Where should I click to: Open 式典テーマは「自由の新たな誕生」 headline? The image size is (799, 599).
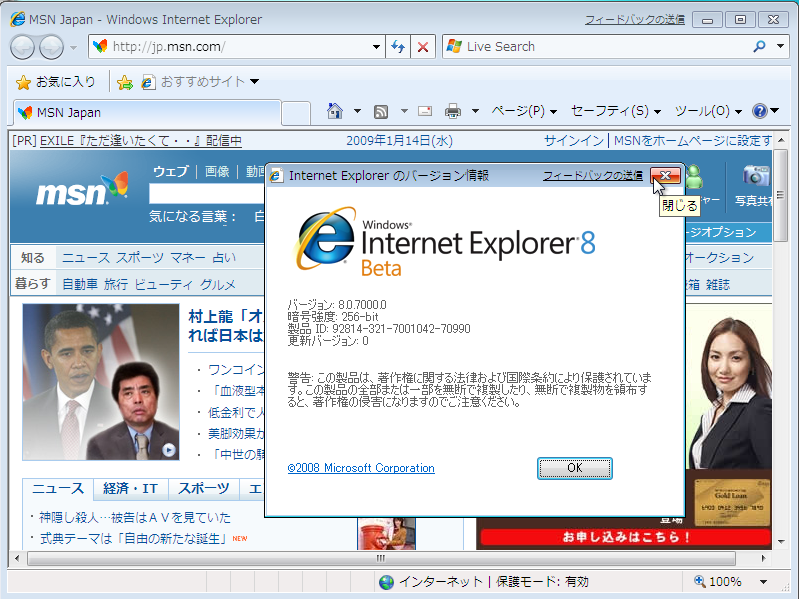[x=134, y=538]
